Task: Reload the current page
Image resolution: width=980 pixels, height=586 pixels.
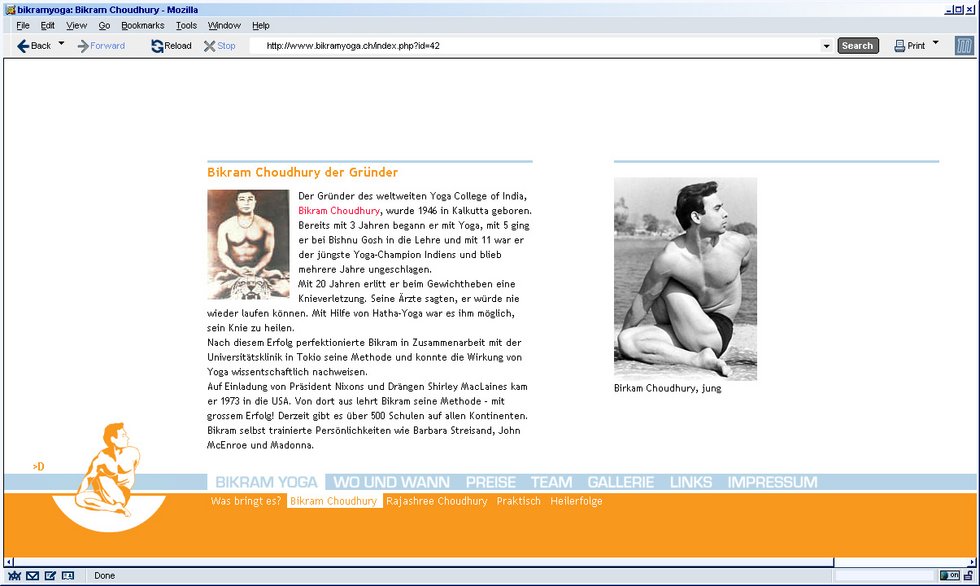Action: (x=171, y=46)
